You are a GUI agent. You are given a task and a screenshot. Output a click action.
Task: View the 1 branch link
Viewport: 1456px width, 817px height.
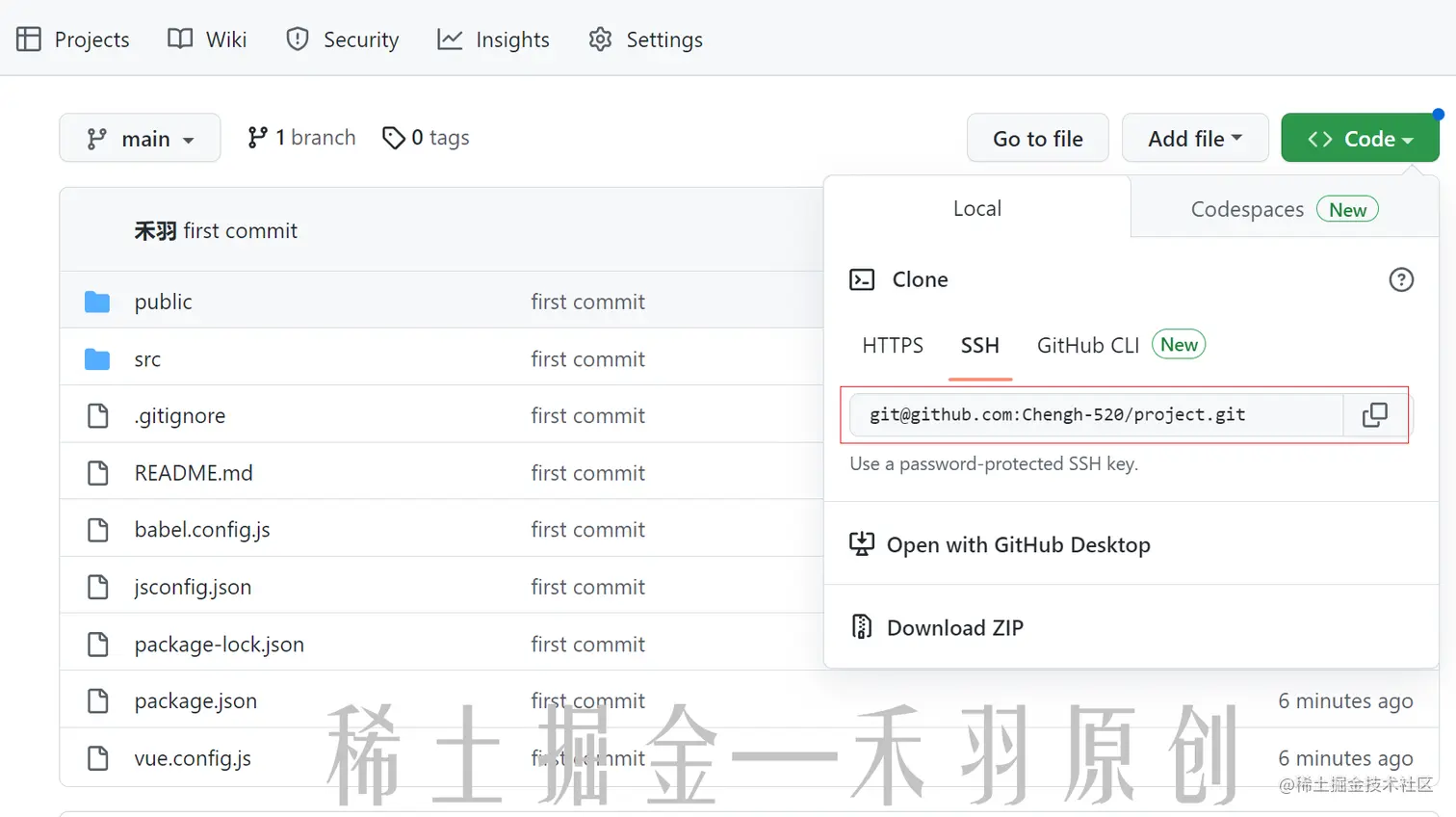[301, 138]
